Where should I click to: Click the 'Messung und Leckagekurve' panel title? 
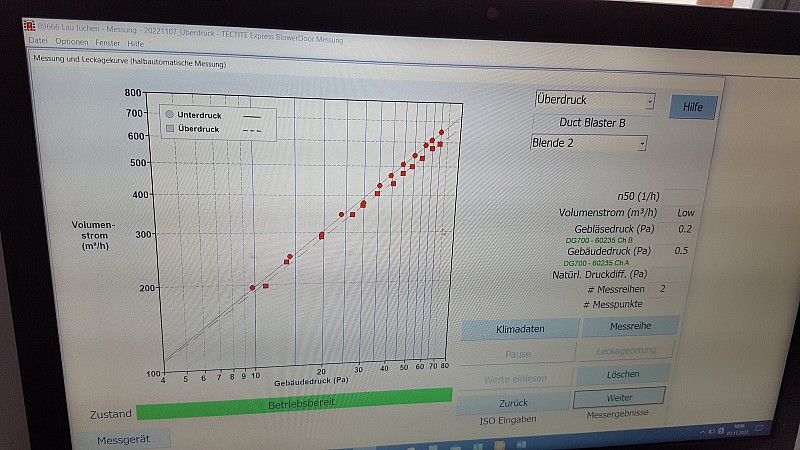(x=130, y=61)
